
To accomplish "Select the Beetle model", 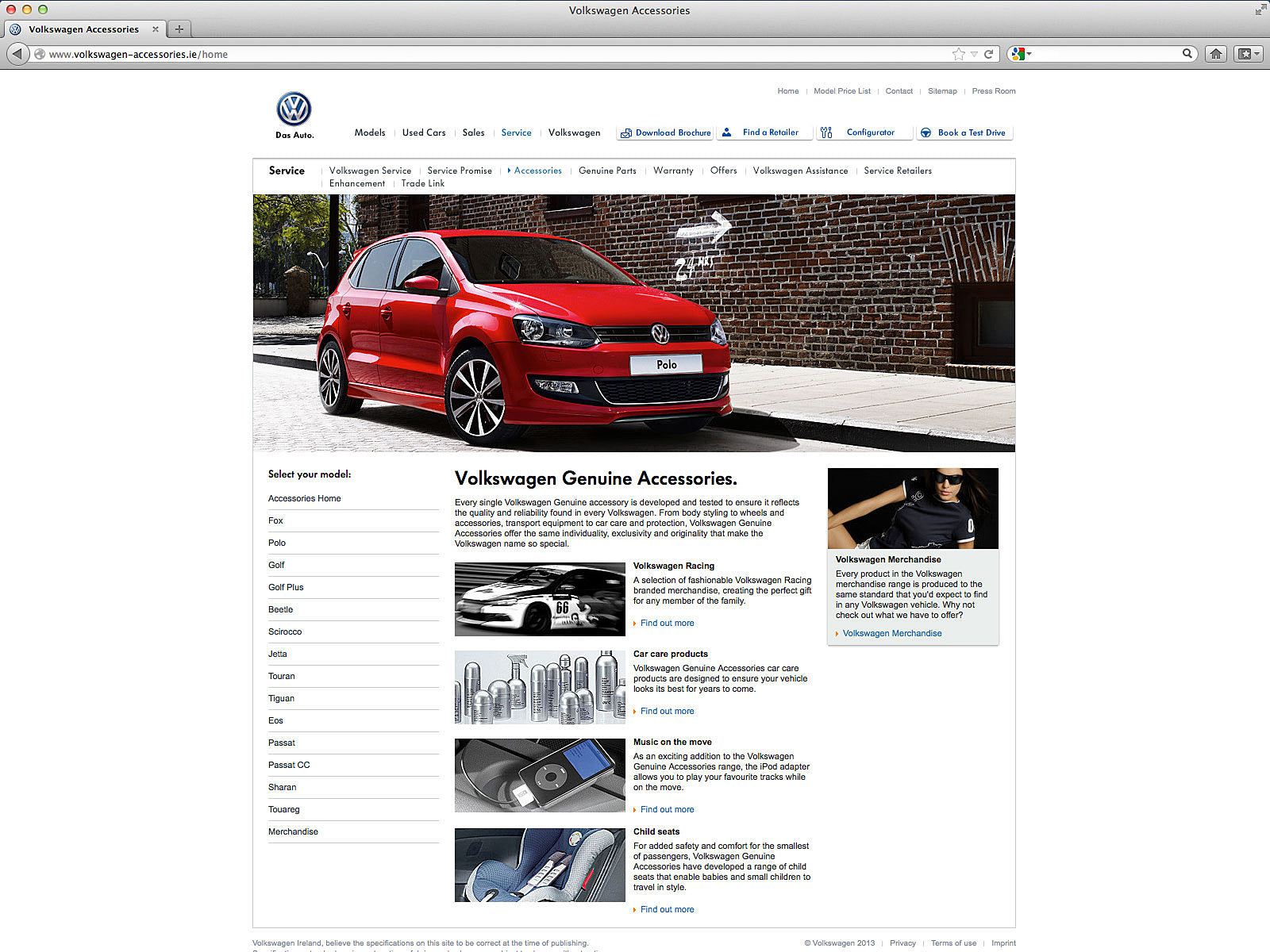I will point(280,609).
